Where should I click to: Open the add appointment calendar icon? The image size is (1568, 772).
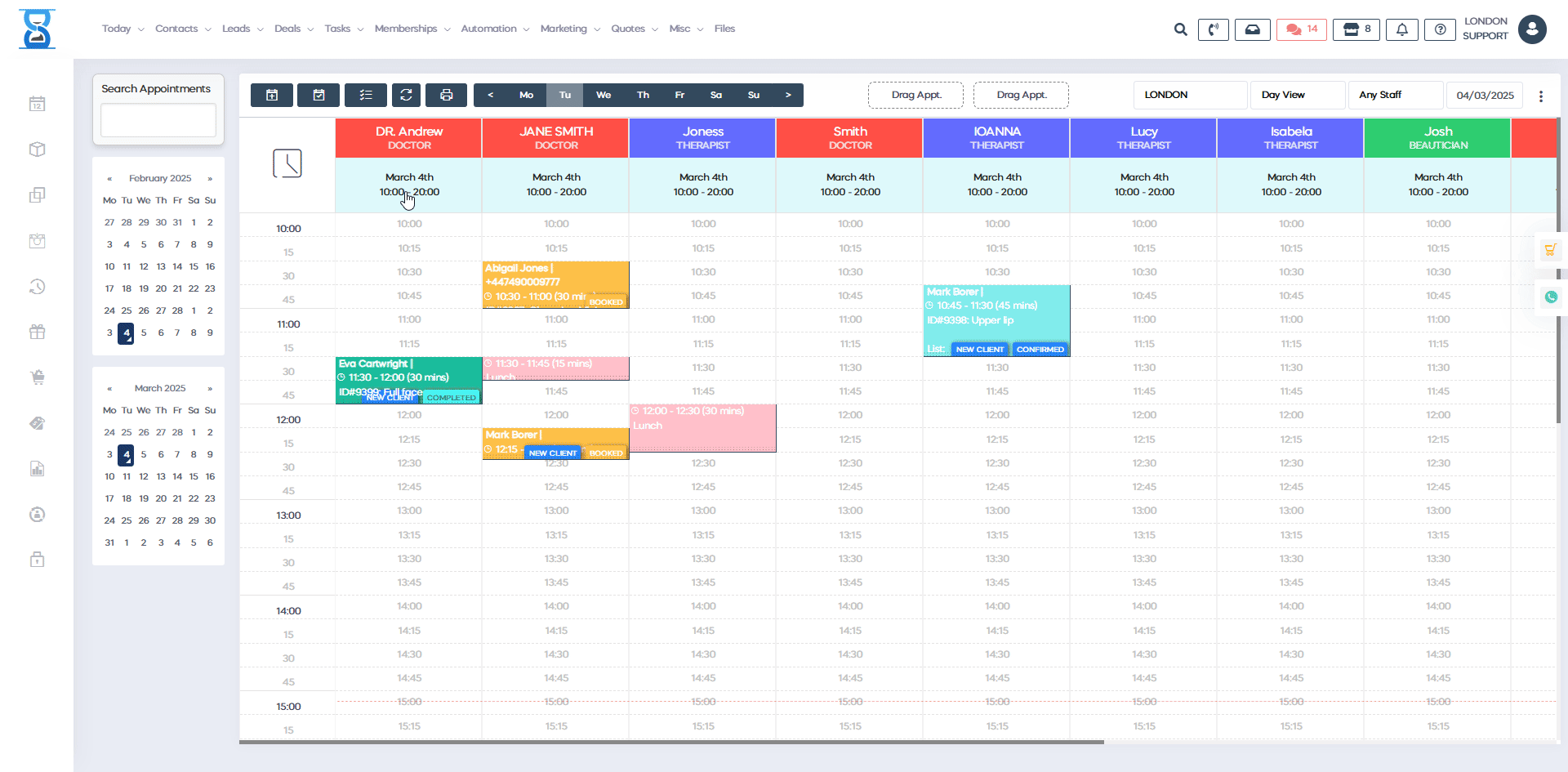pyautogui.click(x=271, y=95)
